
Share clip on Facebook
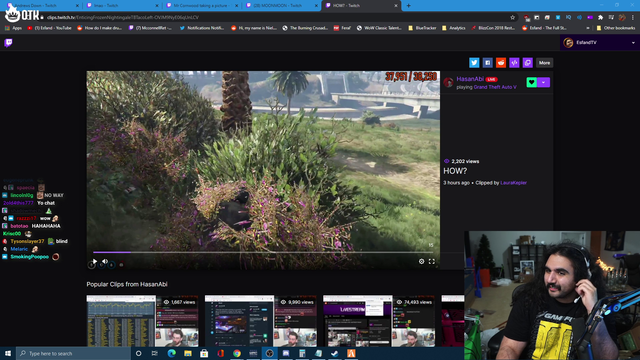click(x=487, y=63)
